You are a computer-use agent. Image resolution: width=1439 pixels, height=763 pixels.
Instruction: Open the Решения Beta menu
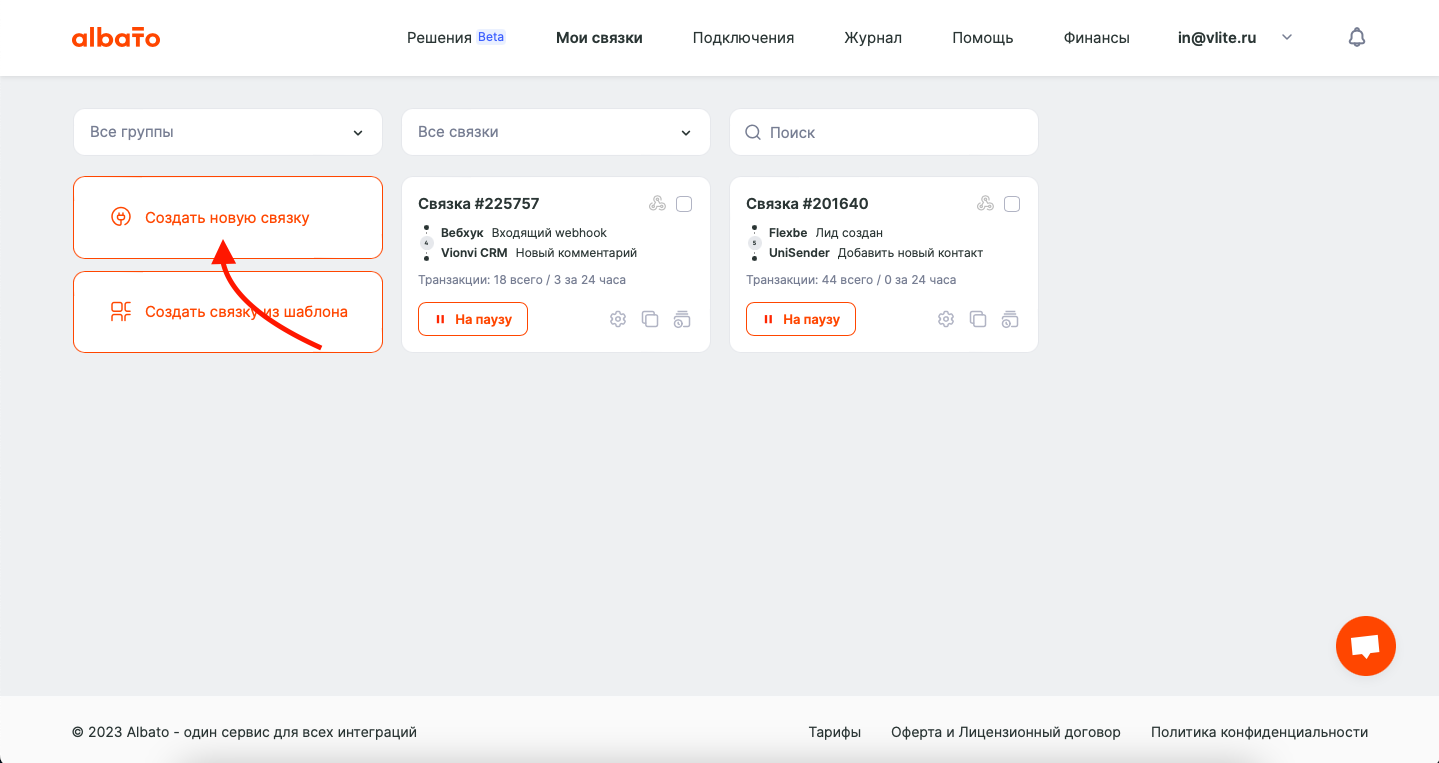455,38
